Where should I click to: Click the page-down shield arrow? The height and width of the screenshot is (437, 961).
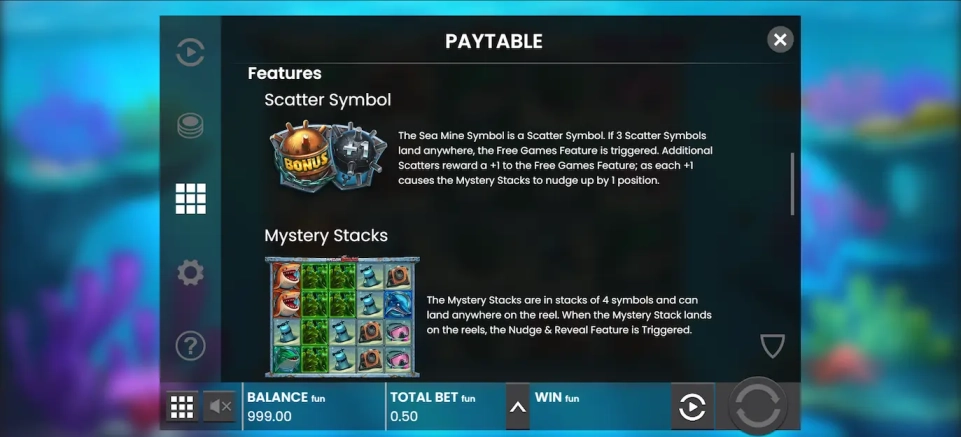772,346
